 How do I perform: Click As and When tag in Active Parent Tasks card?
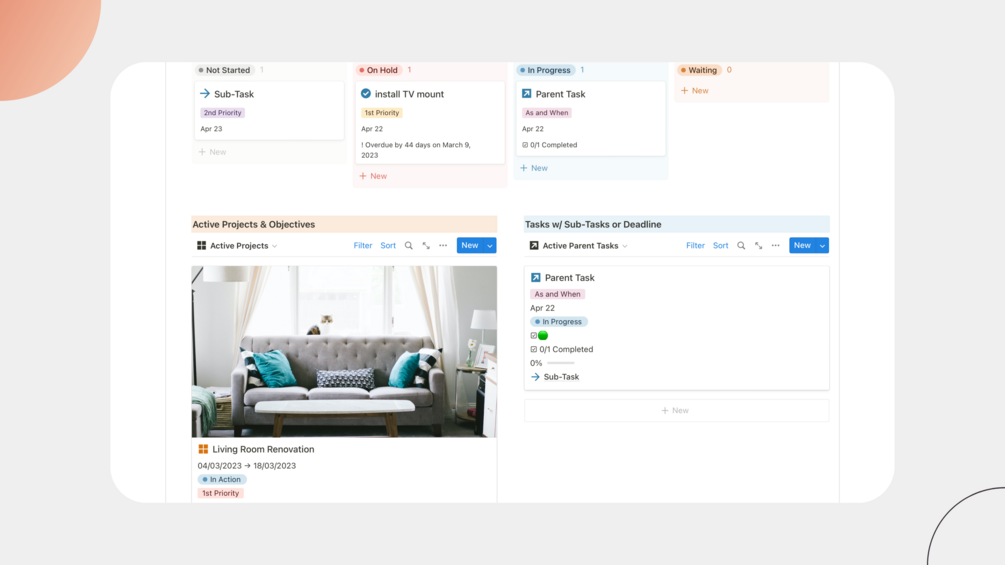[x=558, y=294]
